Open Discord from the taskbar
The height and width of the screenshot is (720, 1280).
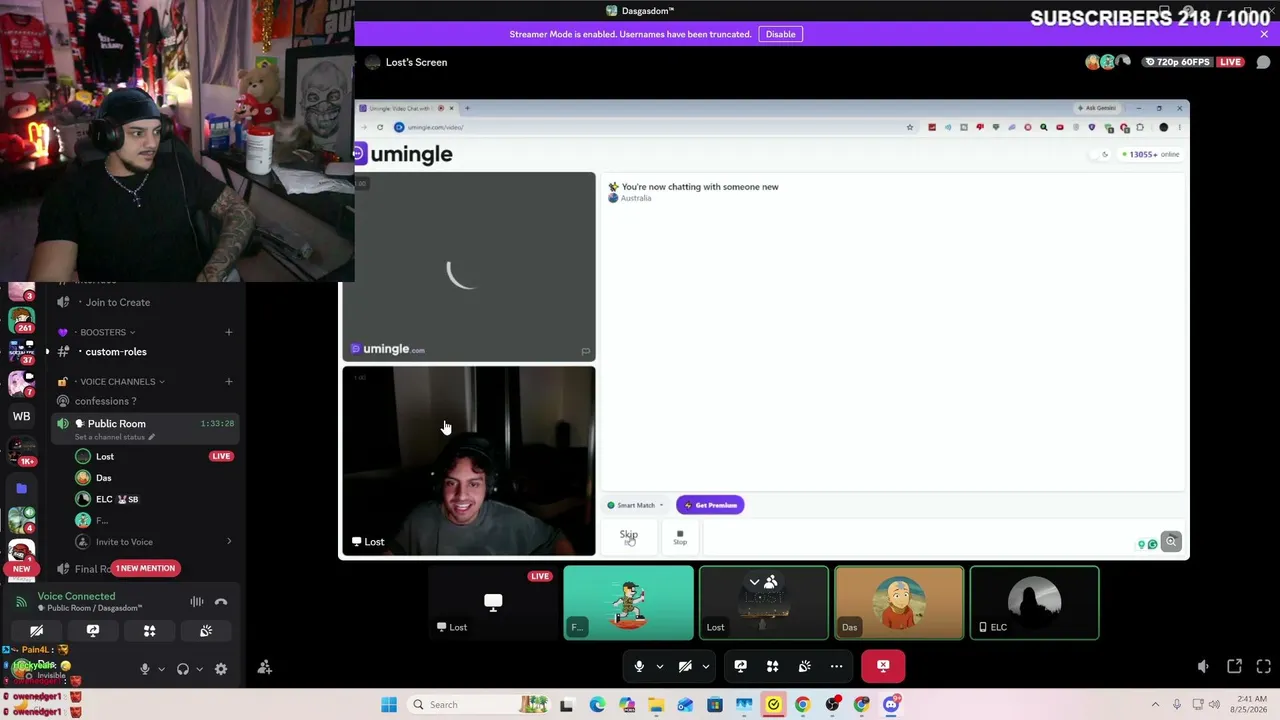(x=891, y=704)
